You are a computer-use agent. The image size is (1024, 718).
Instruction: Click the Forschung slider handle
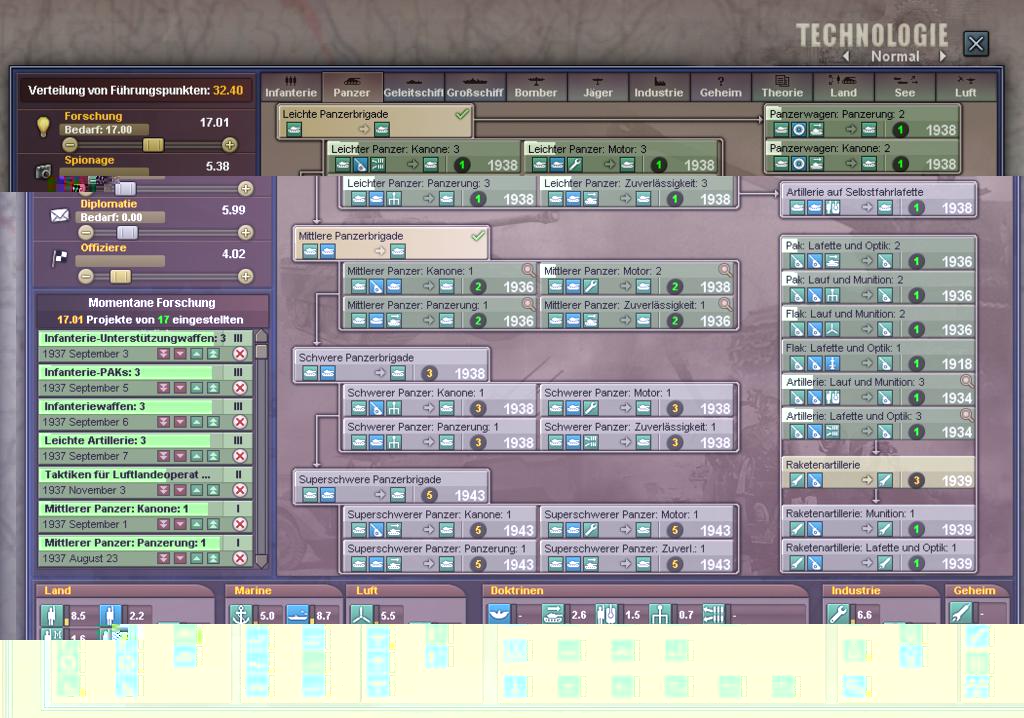(x=153, y=144)
